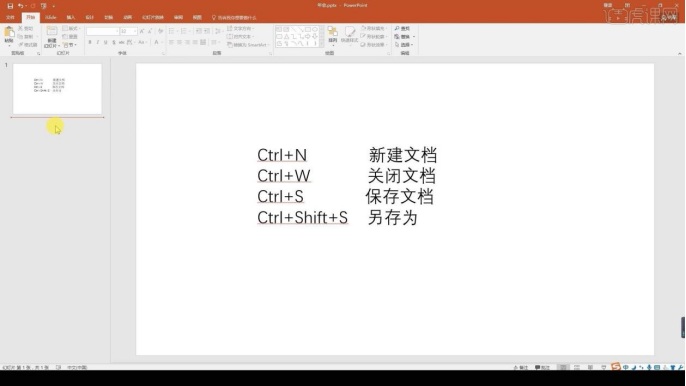The width and height of the screenshot is (686, 386).
Task: Click the Bullets list icon
Action: pyautogui.click(x=171, y=31)
